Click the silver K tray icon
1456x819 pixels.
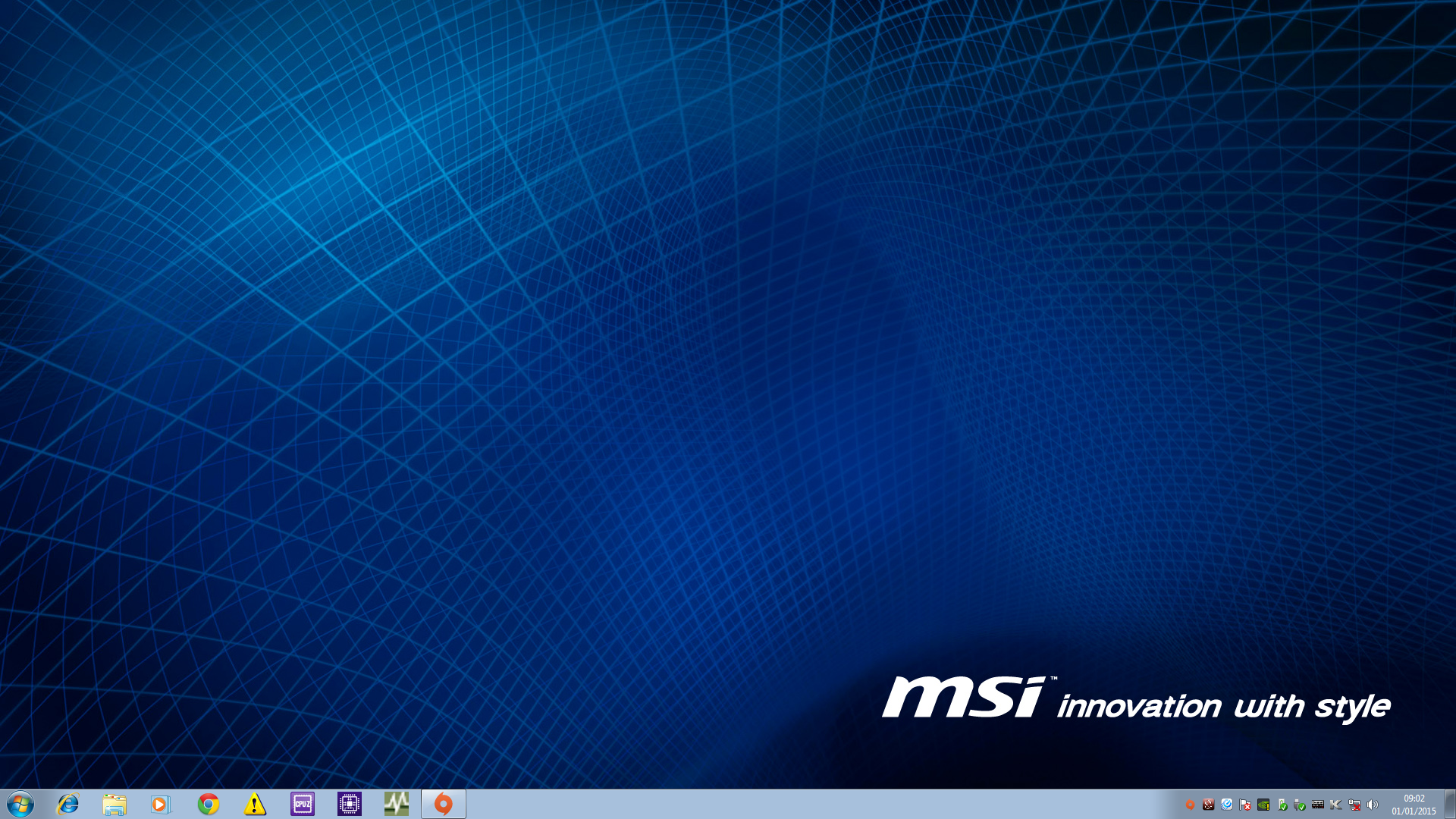[x=1335, y=805]
